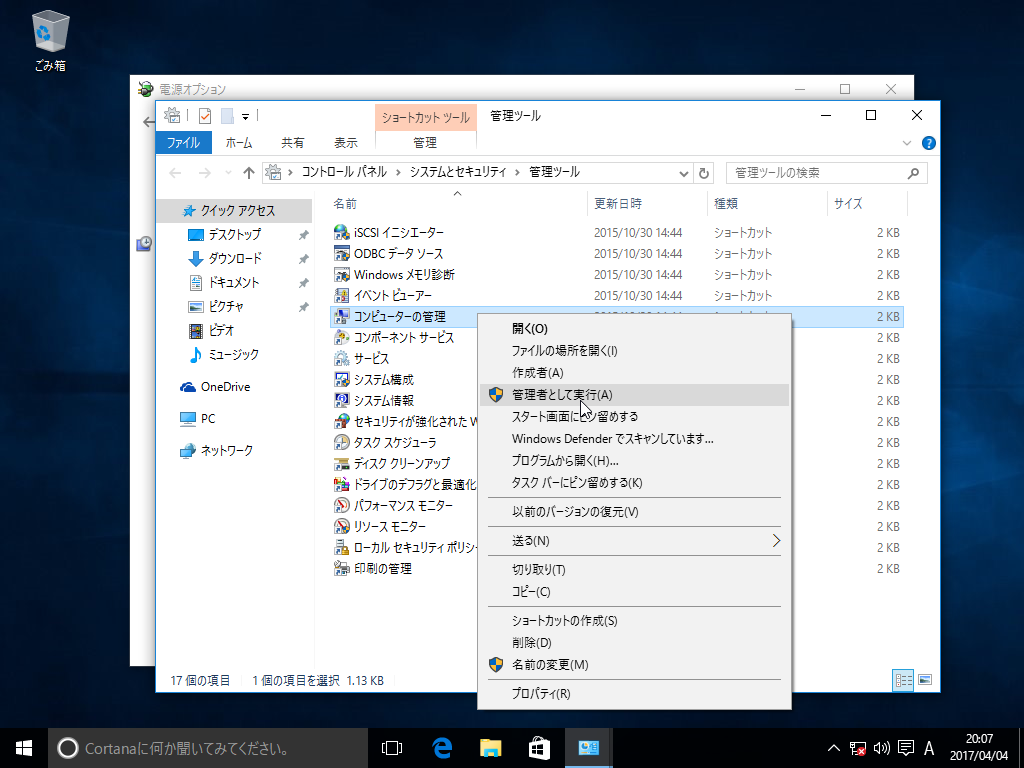Screen dimensions: 1024x768
Task: Select the システム構成 icon
Action: [x=341, y=379]
